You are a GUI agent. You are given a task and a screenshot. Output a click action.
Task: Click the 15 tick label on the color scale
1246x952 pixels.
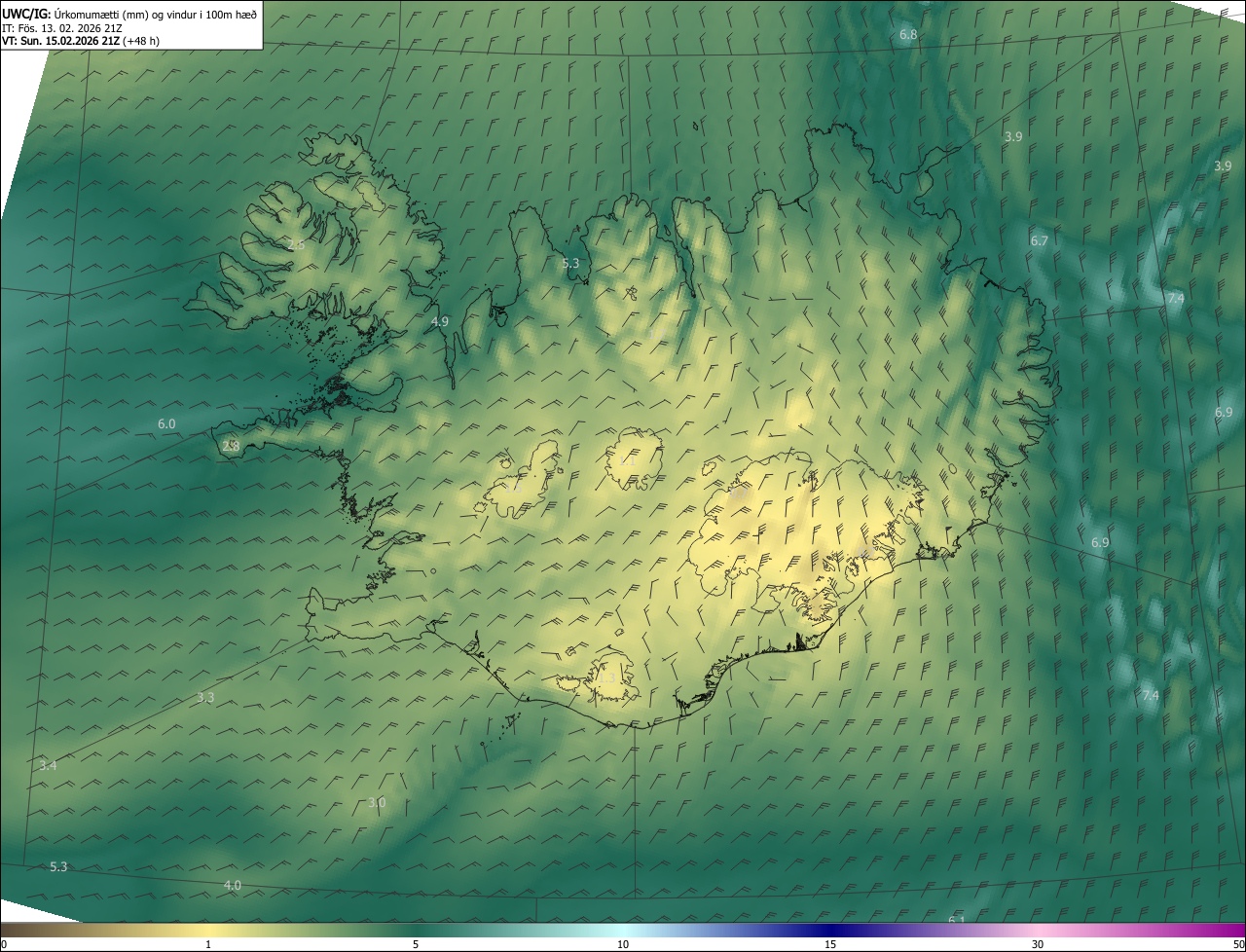830,944
